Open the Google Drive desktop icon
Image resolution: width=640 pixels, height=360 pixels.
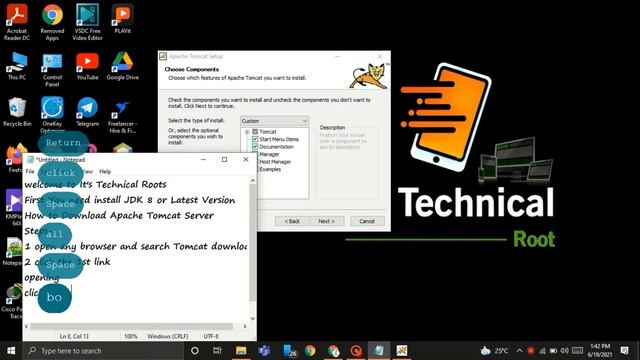[x=122, y=65]
